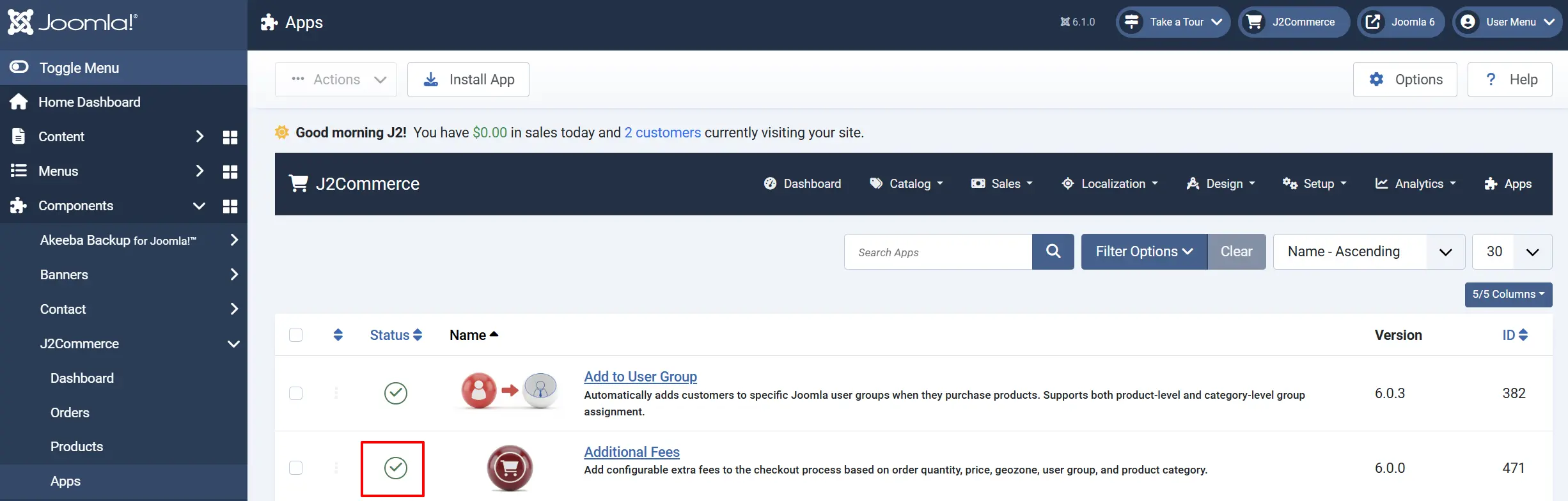Open the Localization menu
Image resolution: width=1568 pixels, height=501 pixels.
click(1109, 184)
